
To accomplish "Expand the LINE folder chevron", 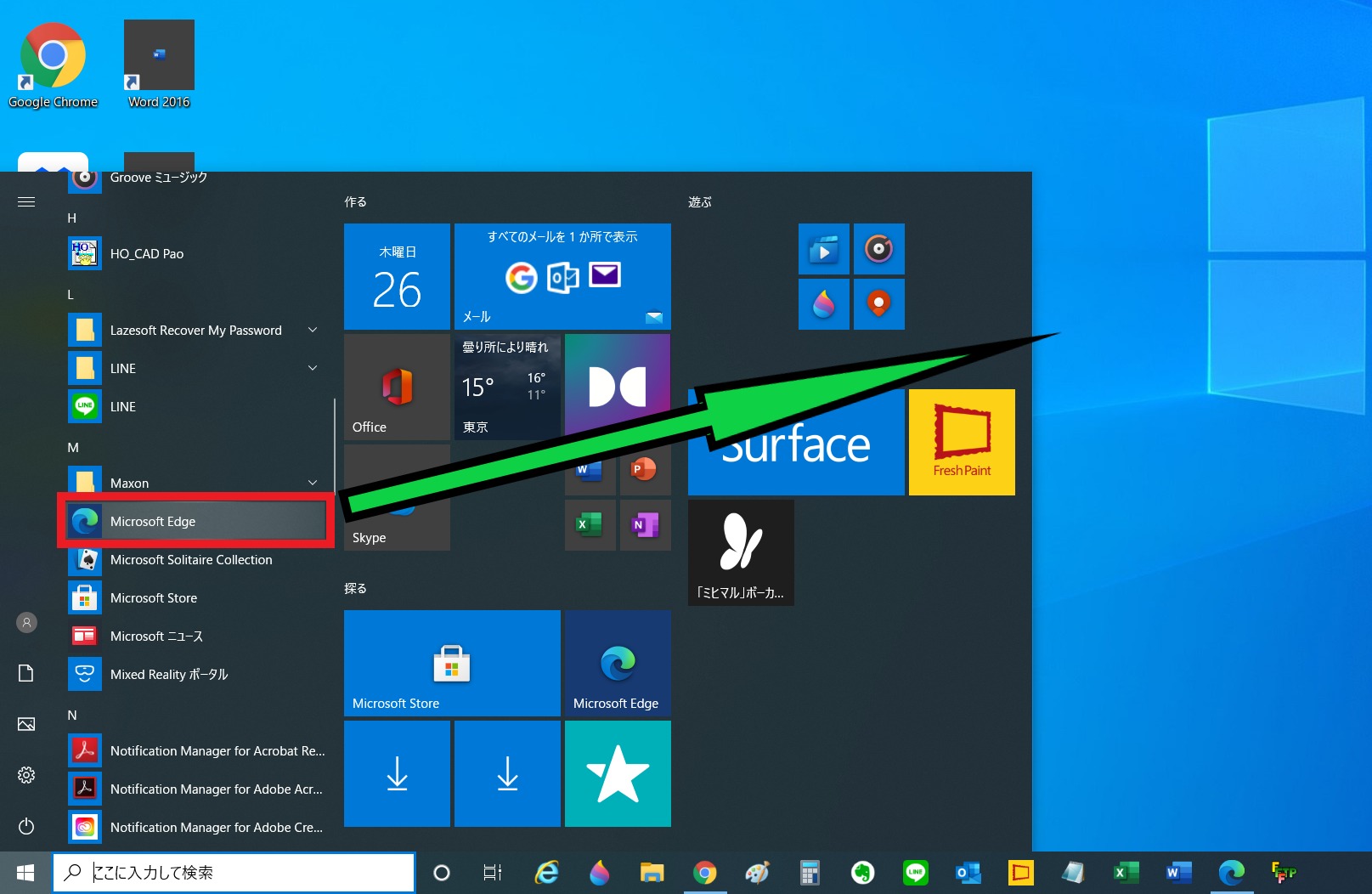I will click(x=313, y=368).
